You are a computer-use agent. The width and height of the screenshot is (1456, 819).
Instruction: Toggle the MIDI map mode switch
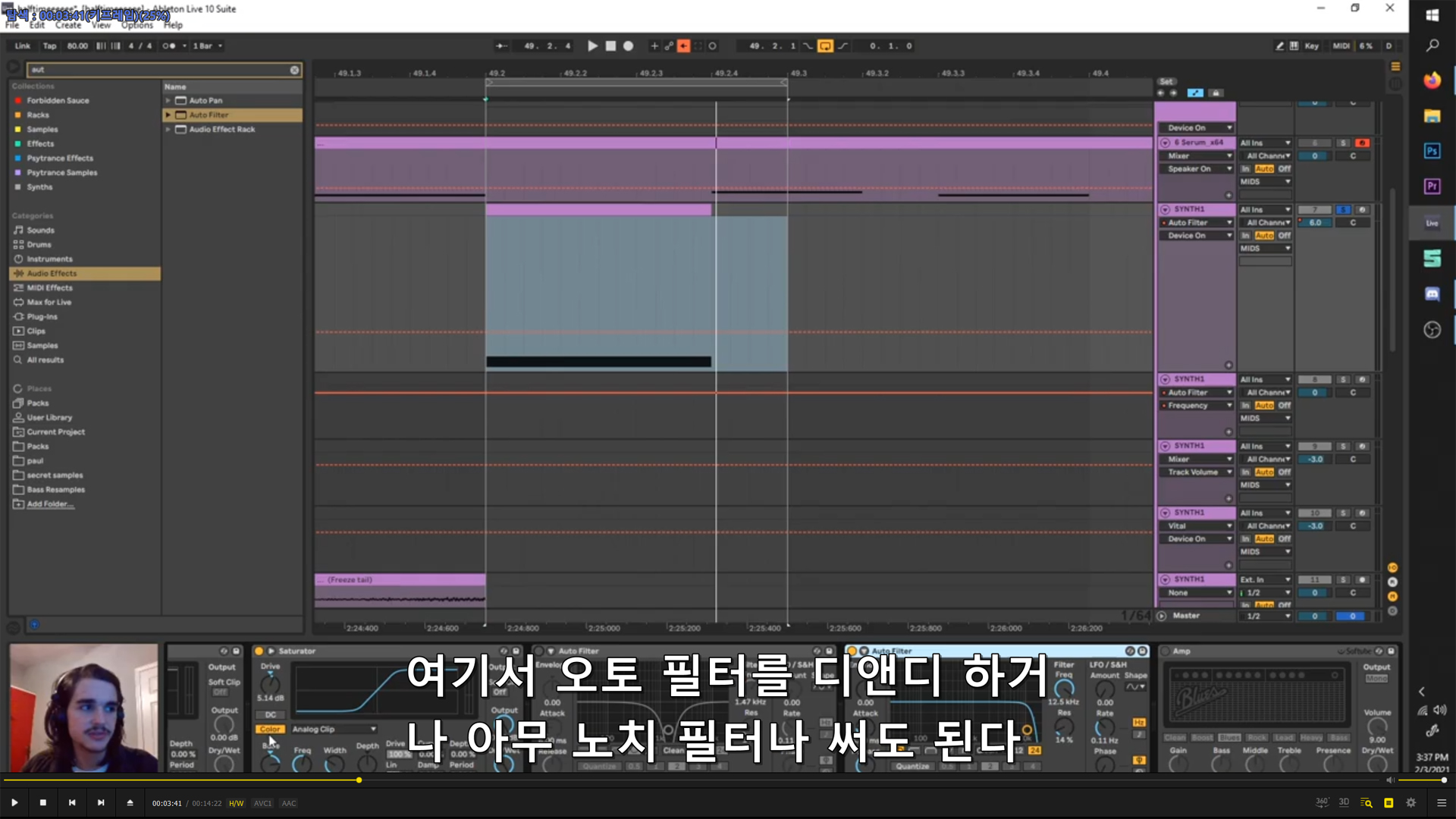(x=1341, y=46)
